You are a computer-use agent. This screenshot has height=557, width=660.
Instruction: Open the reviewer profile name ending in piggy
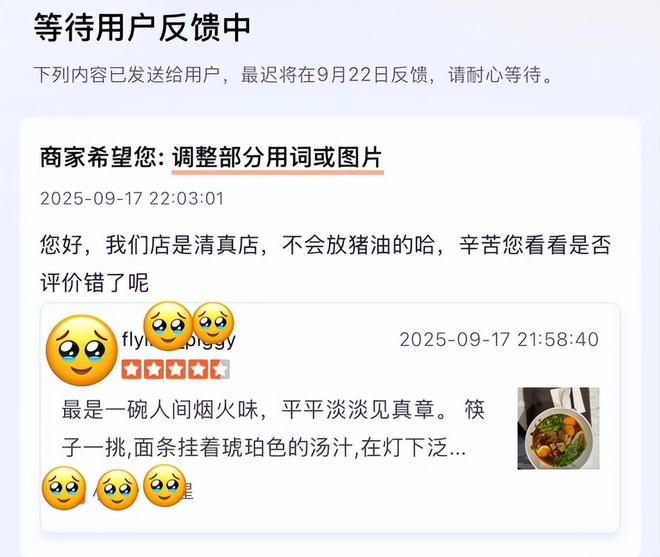(178, 339)
